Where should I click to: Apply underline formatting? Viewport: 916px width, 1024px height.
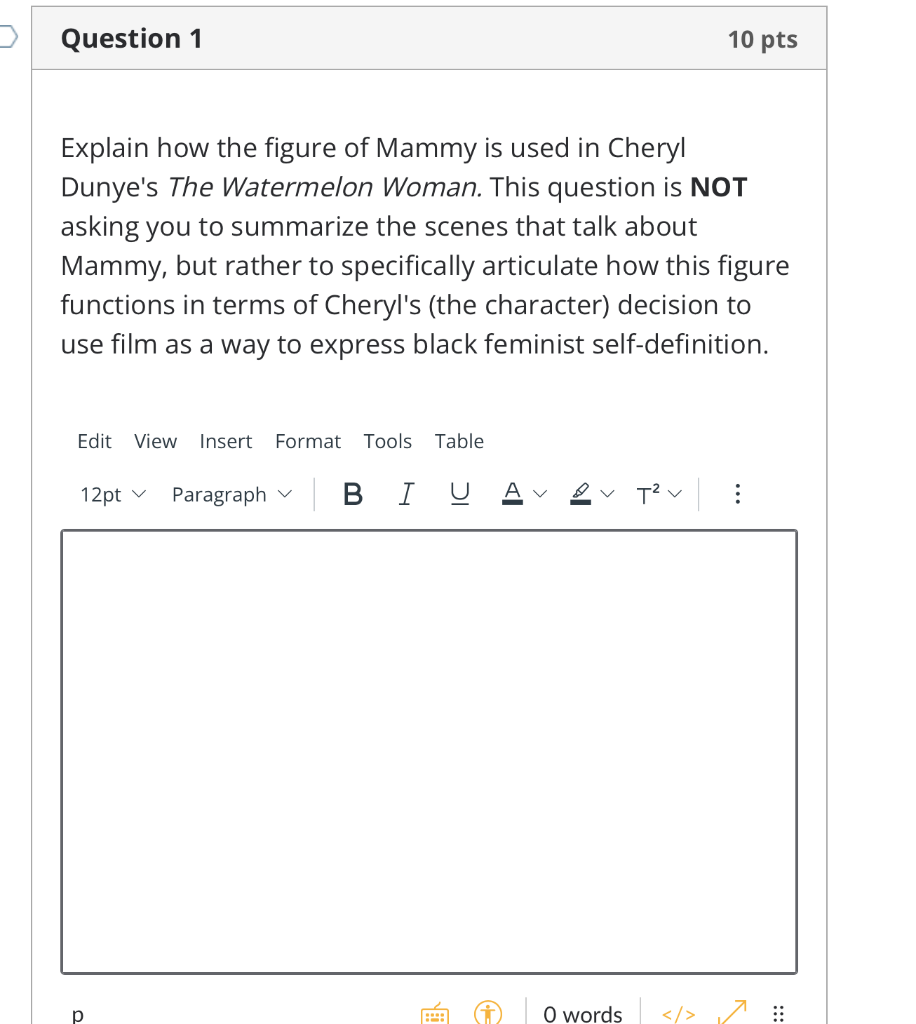459,493
